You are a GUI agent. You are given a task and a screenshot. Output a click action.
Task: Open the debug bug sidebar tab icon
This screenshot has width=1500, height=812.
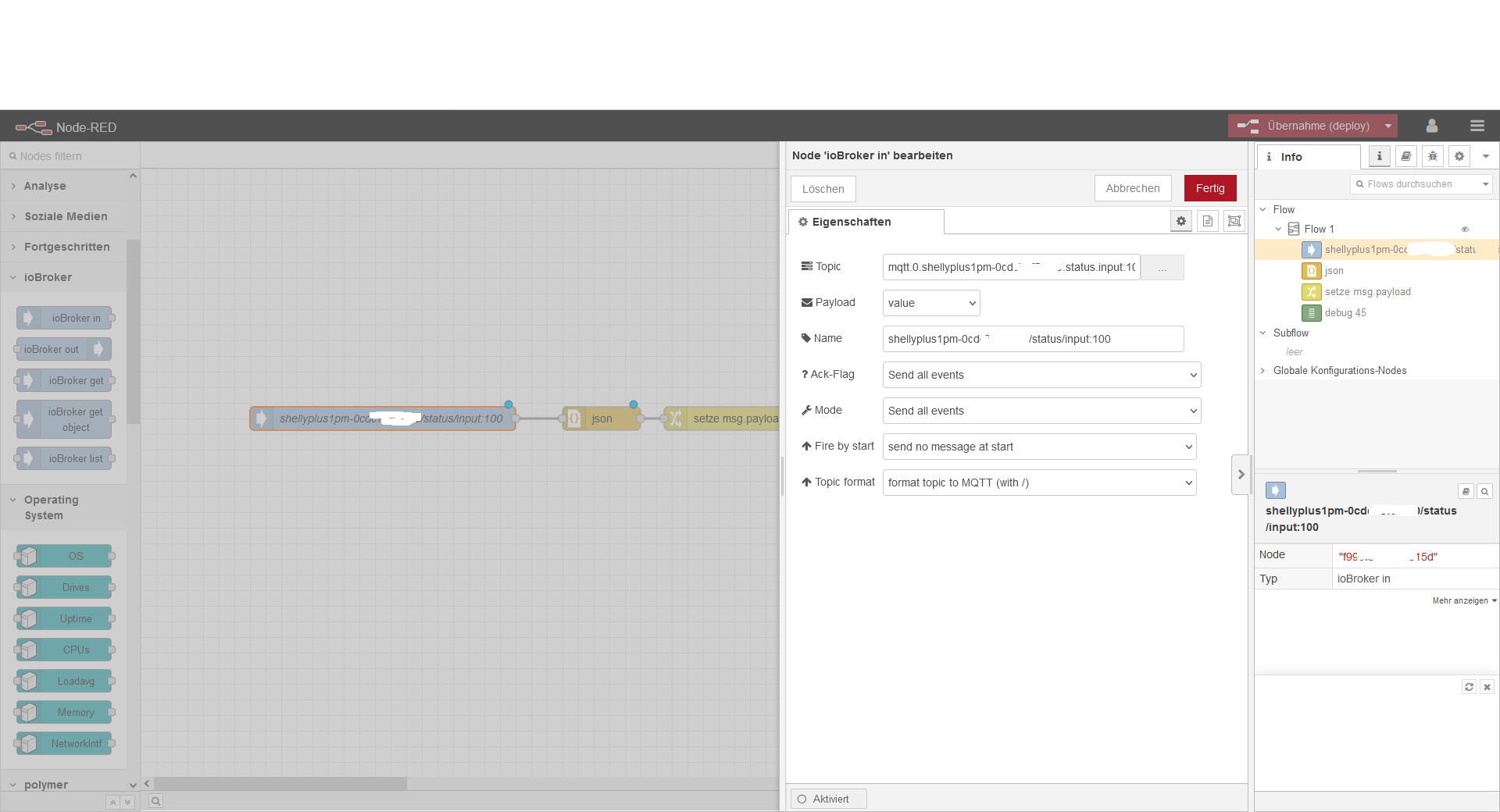[x=1432, y=156]
